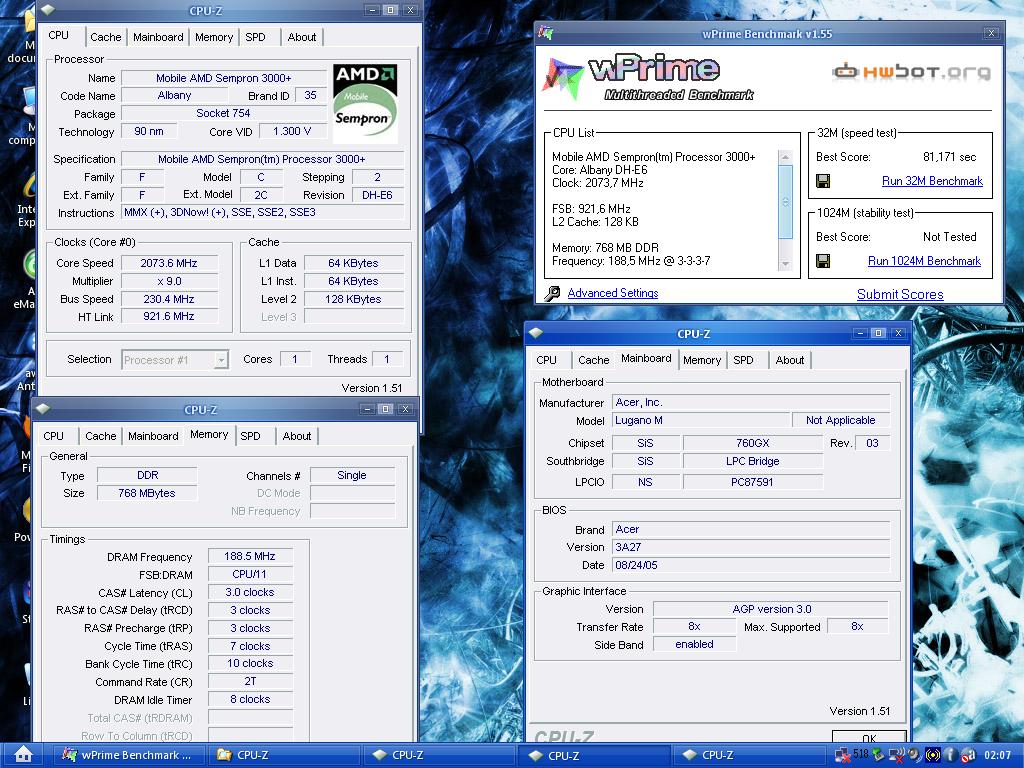Click the AGP version 3.0 value

click(x=771, y=609)
